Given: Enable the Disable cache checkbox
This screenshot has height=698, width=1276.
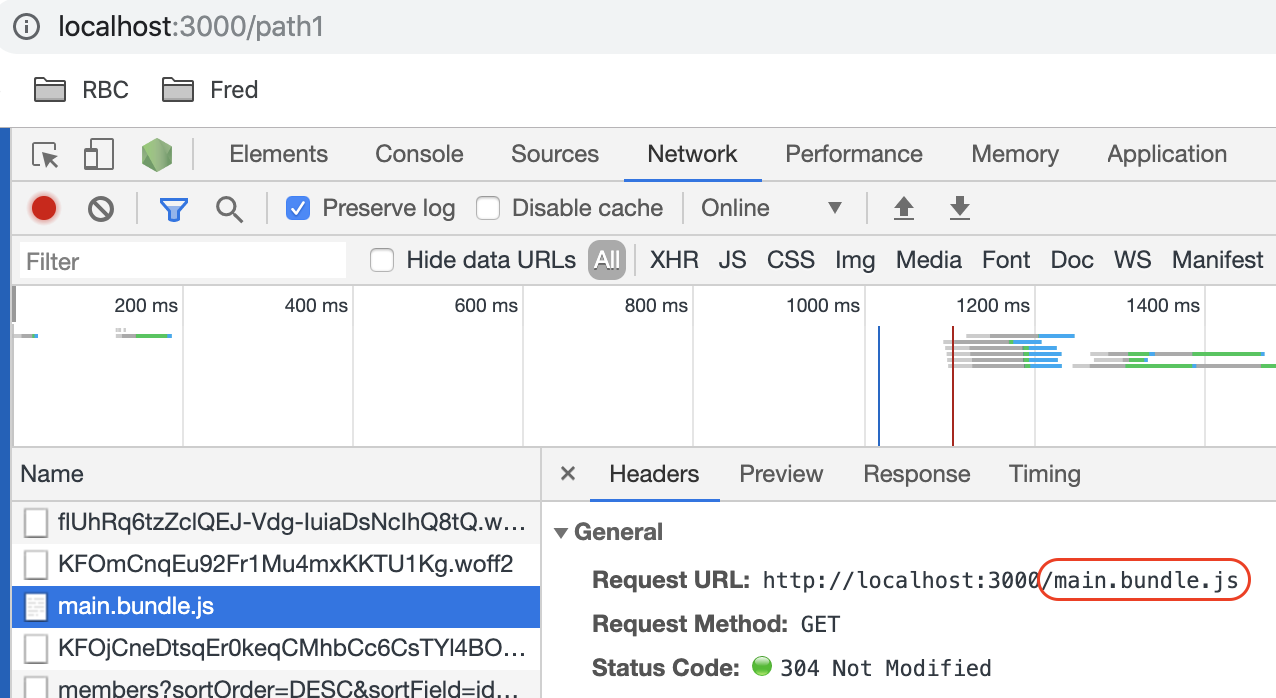Looking at the screenshot, I should (488, 208).
